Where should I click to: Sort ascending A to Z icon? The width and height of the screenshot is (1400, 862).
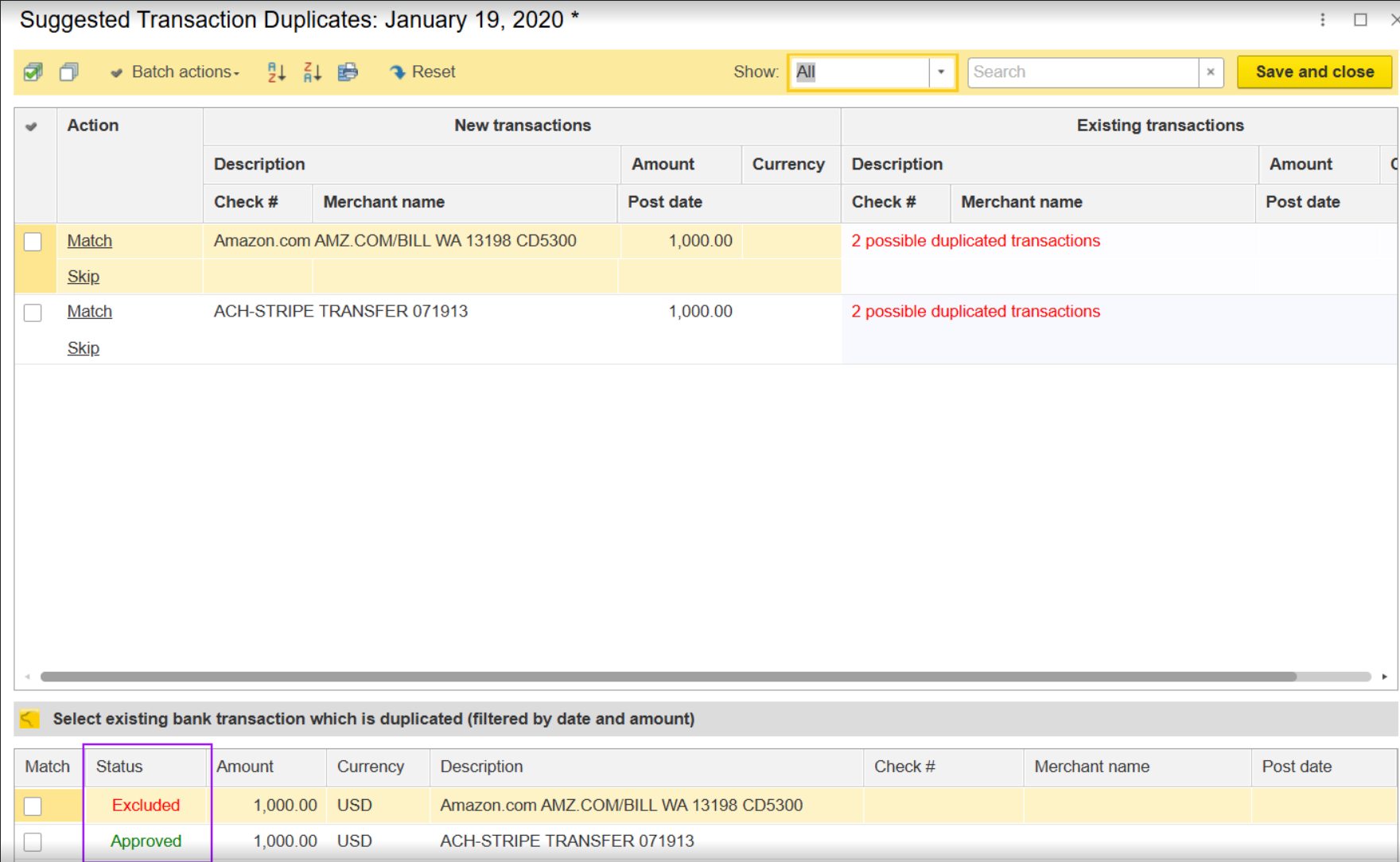[276, 72]
